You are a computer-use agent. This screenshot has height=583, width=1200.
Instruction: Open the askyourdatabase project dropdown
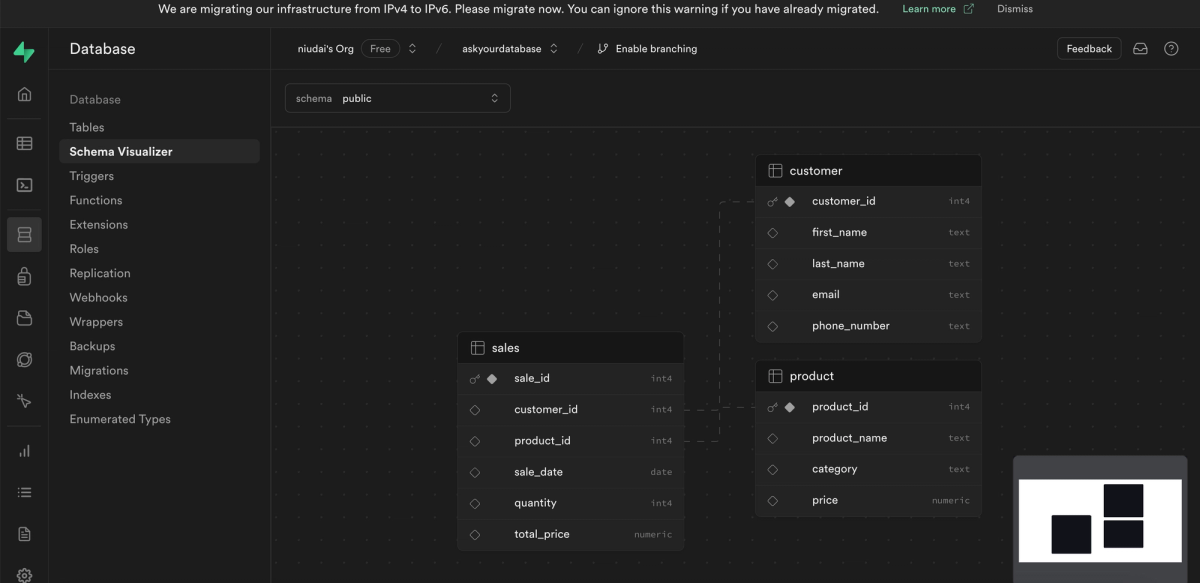[510, 47]
